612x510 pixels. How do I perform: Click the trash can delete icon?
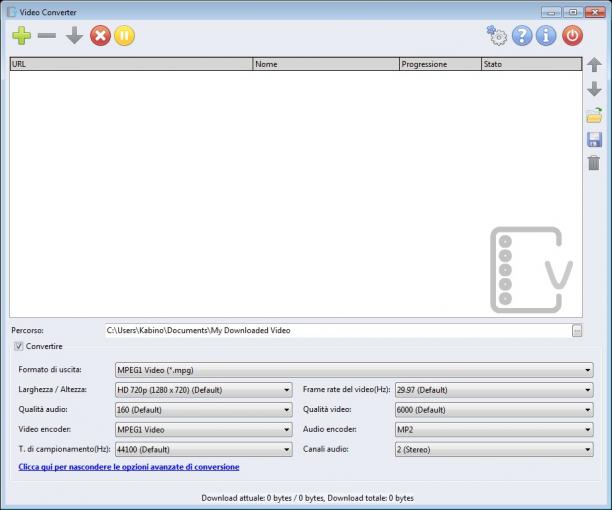(594, 163)
